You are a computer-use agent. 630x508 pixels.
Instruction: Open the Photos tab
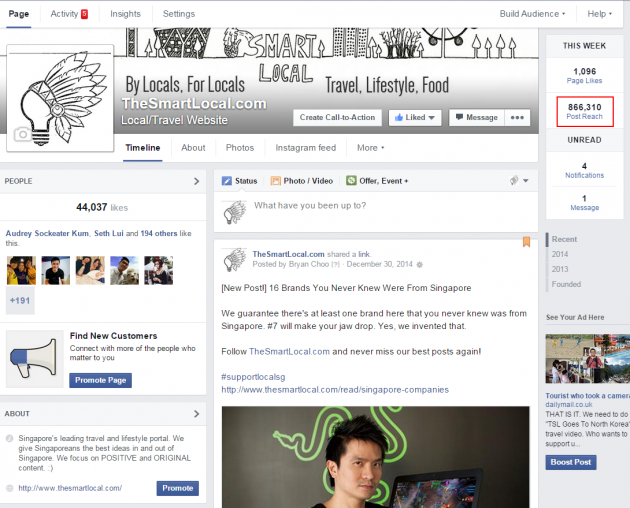point(239,148)
